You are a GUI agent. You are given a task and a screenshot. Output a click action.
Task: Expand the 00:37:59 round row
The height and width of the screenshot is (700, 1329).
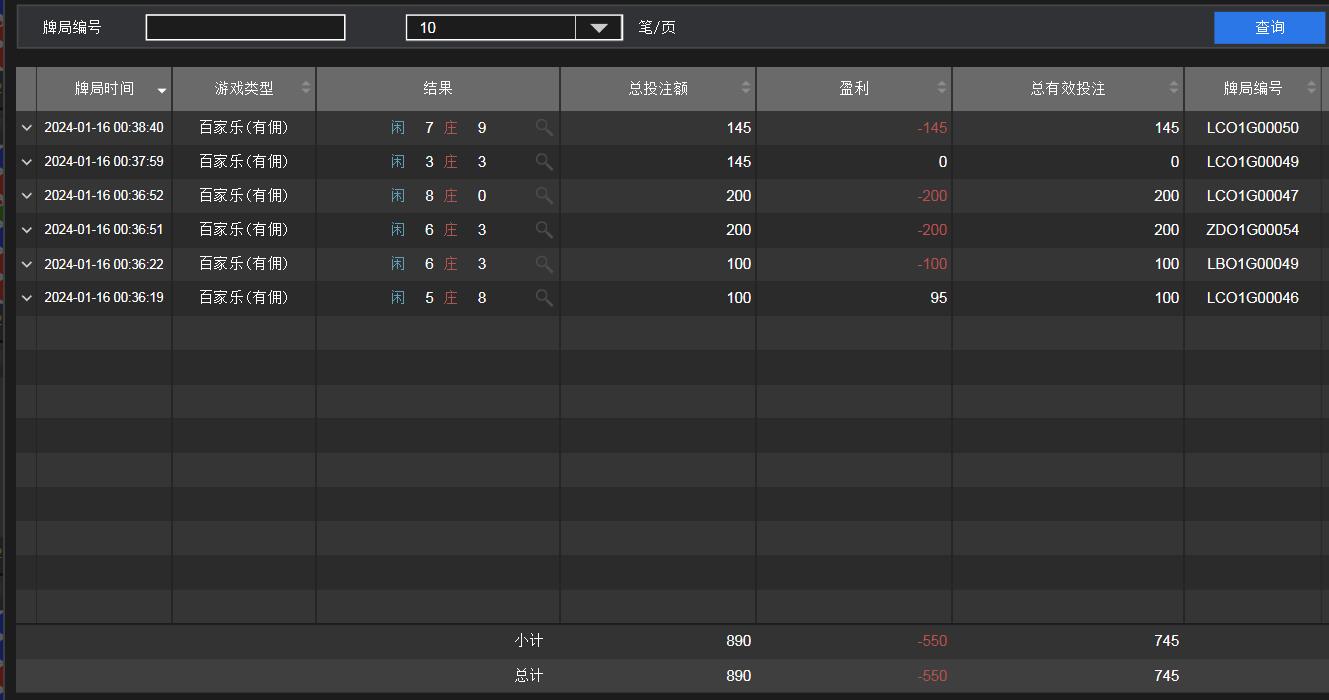(27, 162)
